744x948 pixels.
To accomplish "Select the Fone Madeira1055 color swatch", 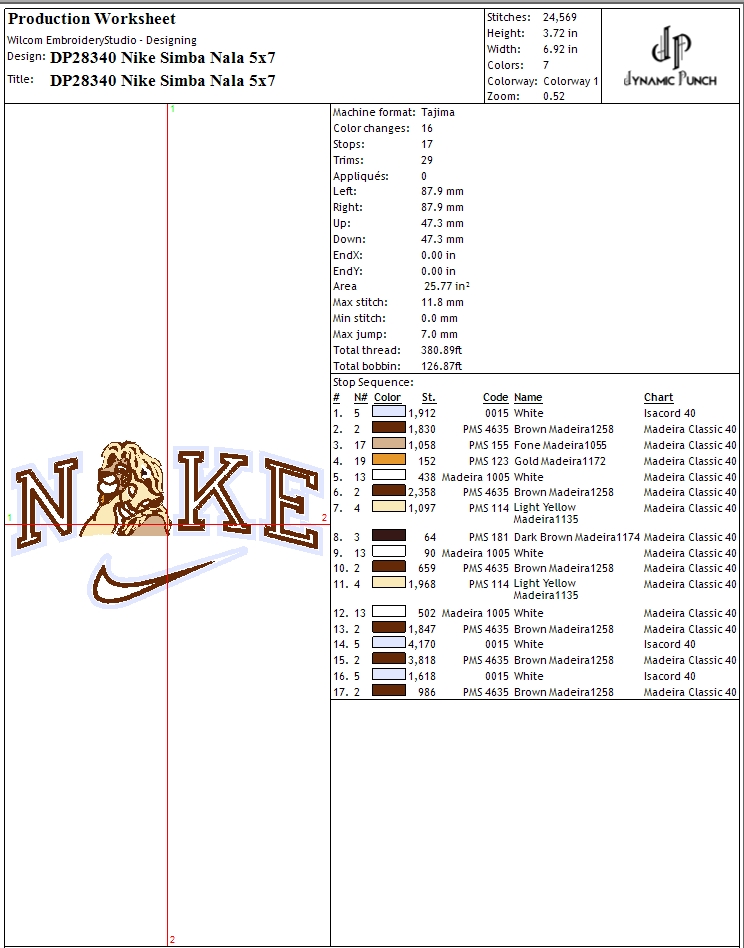I will pos(389,445).
